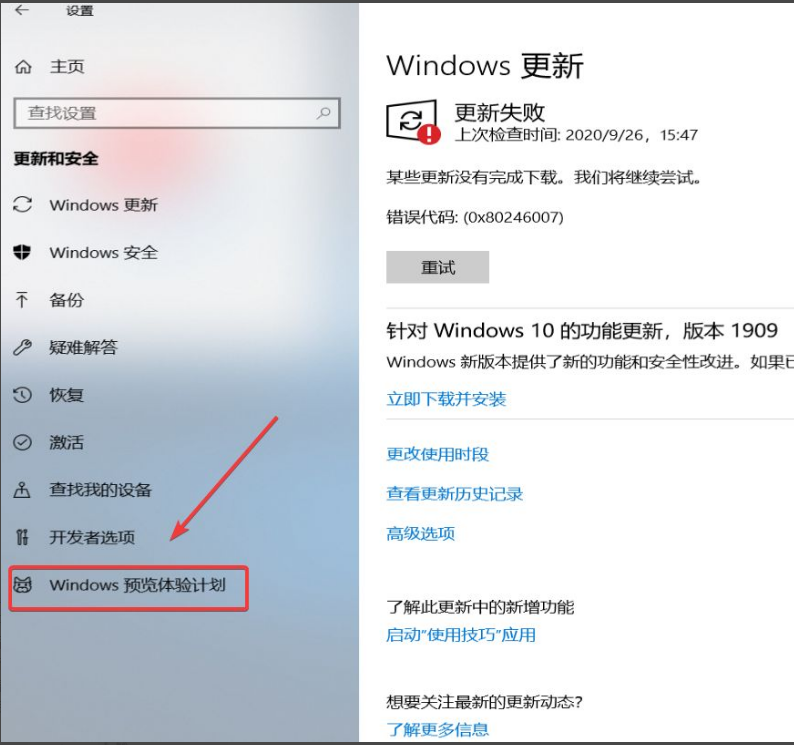Click the magnifier icon in search box

pos(324,113)
